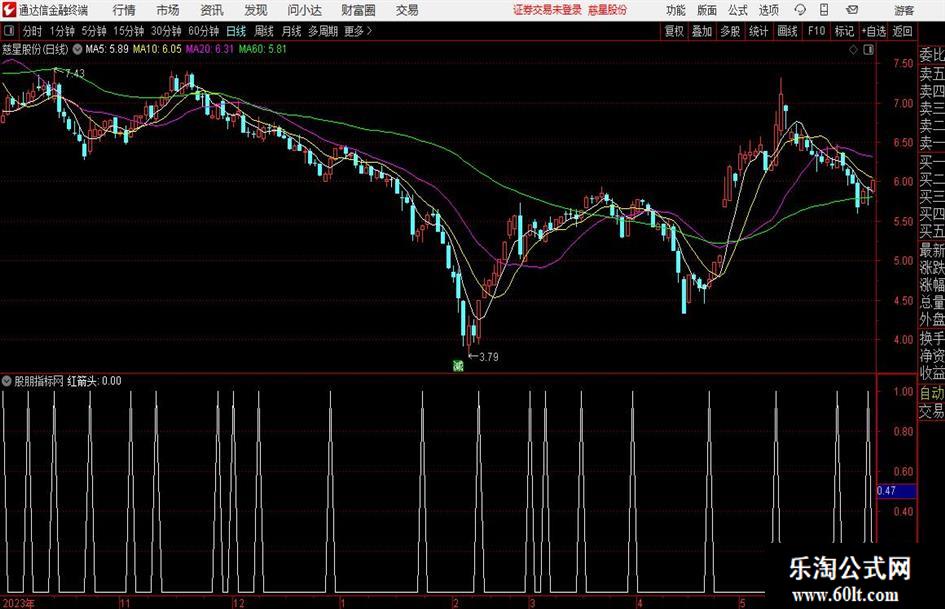This screenshot has height=609, width=945.
Task: Open the 多周期 multi-period view
Action: click(x=323, y=31)
